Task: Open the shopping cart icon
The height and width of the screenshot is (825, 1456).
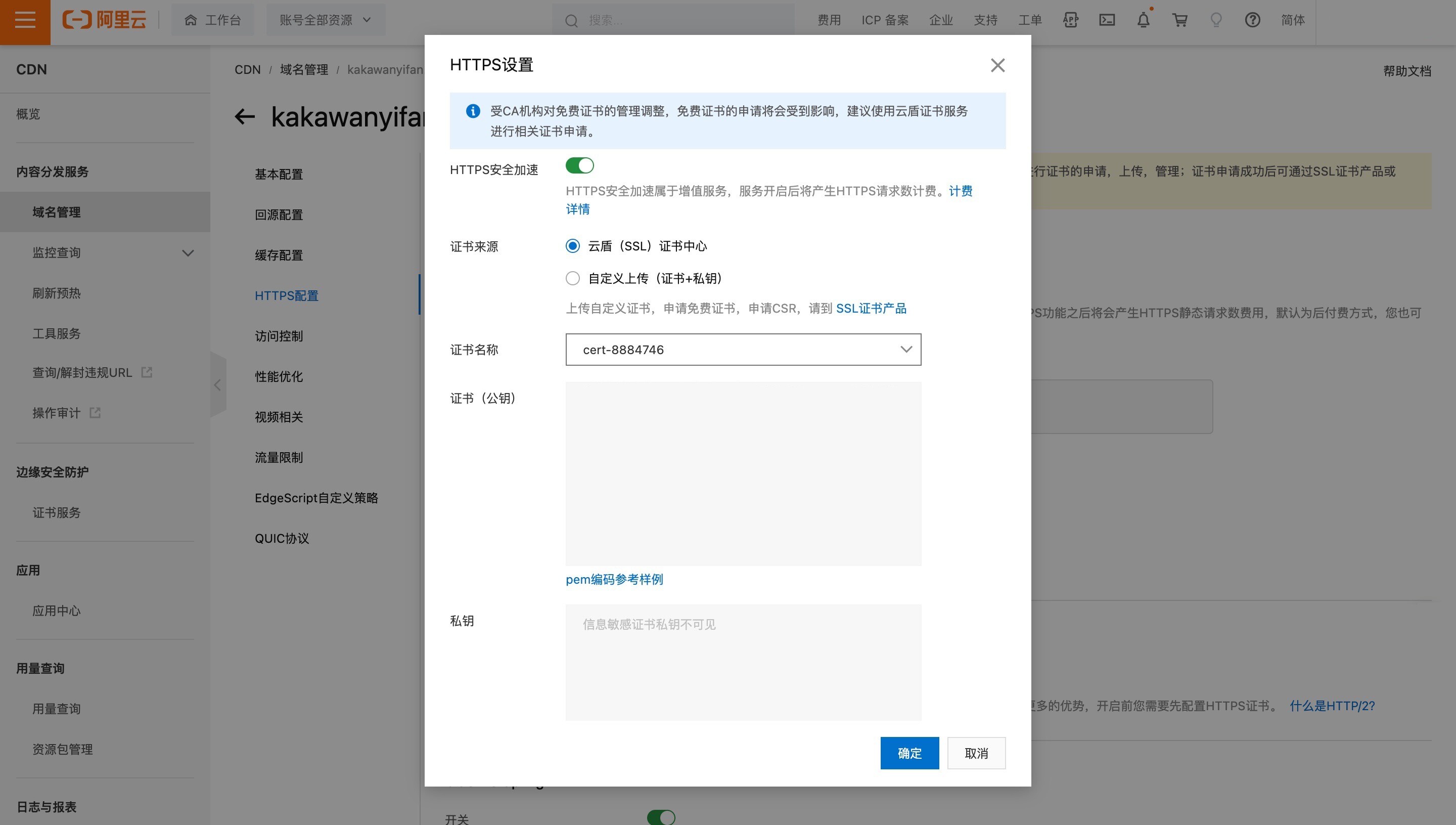Action: 1179,20
